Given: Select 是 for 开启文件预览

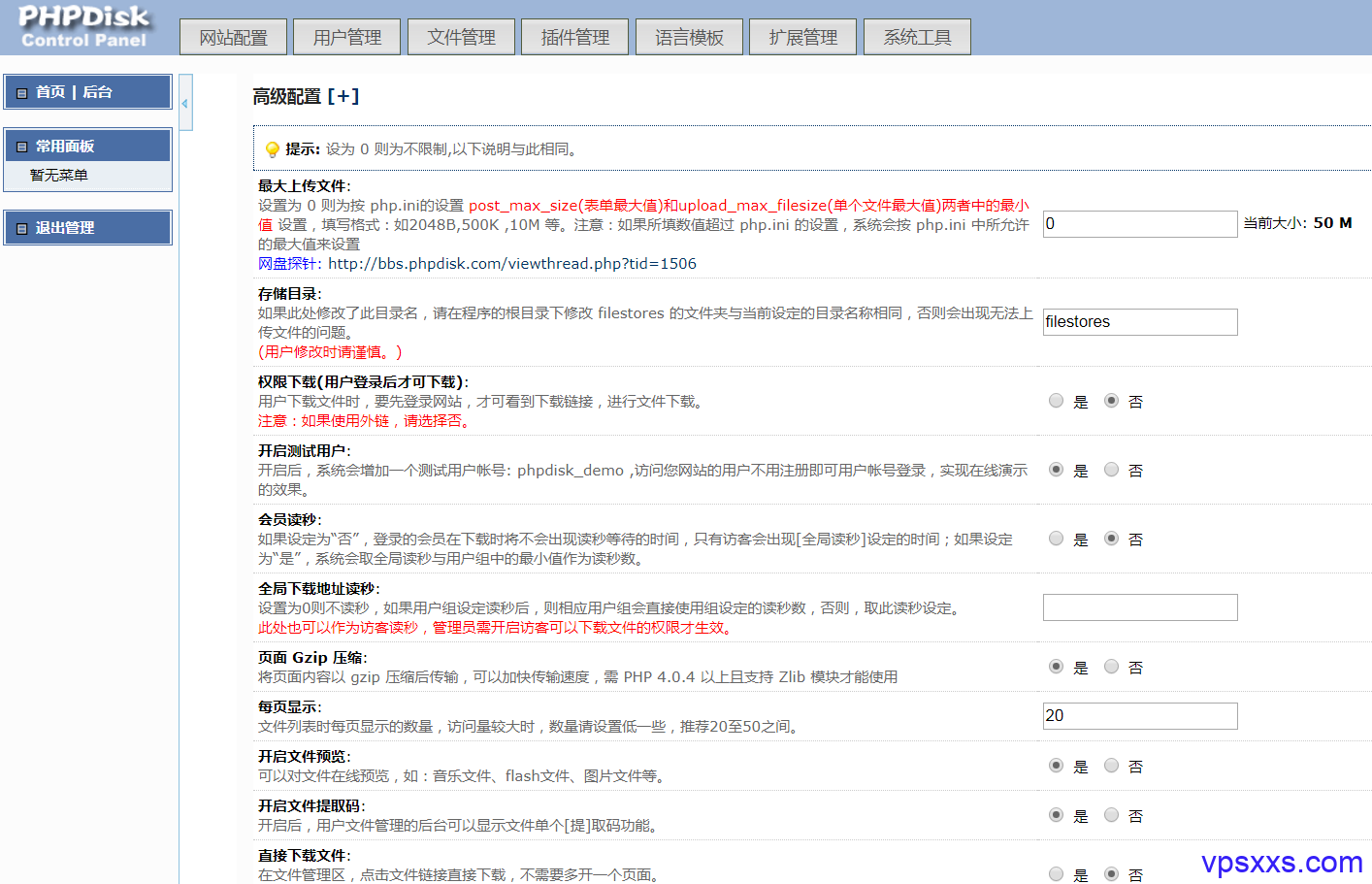Looking at the screenshot, I should 1056,766.
